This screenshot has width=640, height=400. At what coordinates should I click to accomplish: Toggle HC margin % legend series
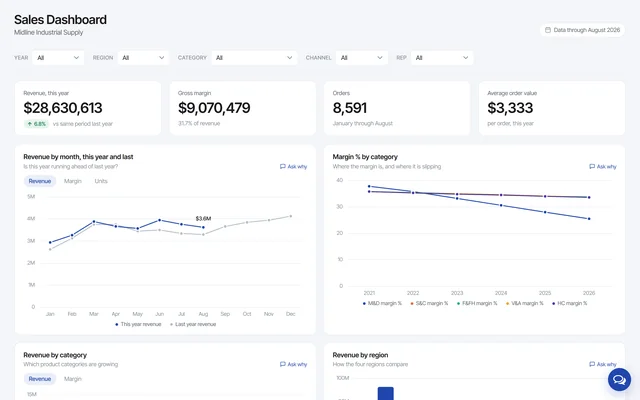click(x=569, y=303)
